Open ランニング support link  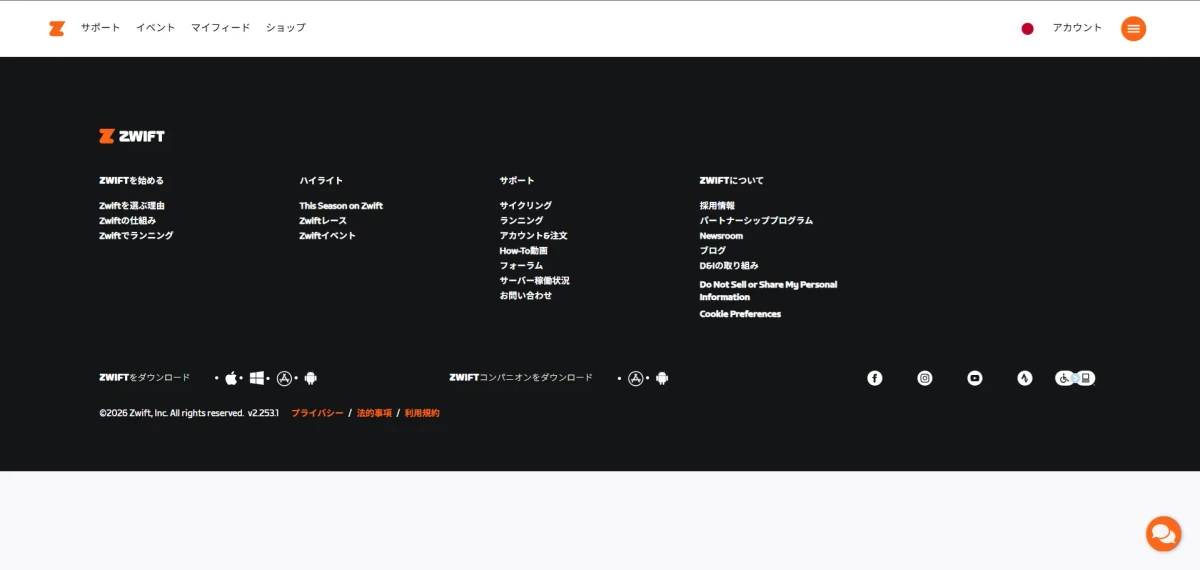522,221
